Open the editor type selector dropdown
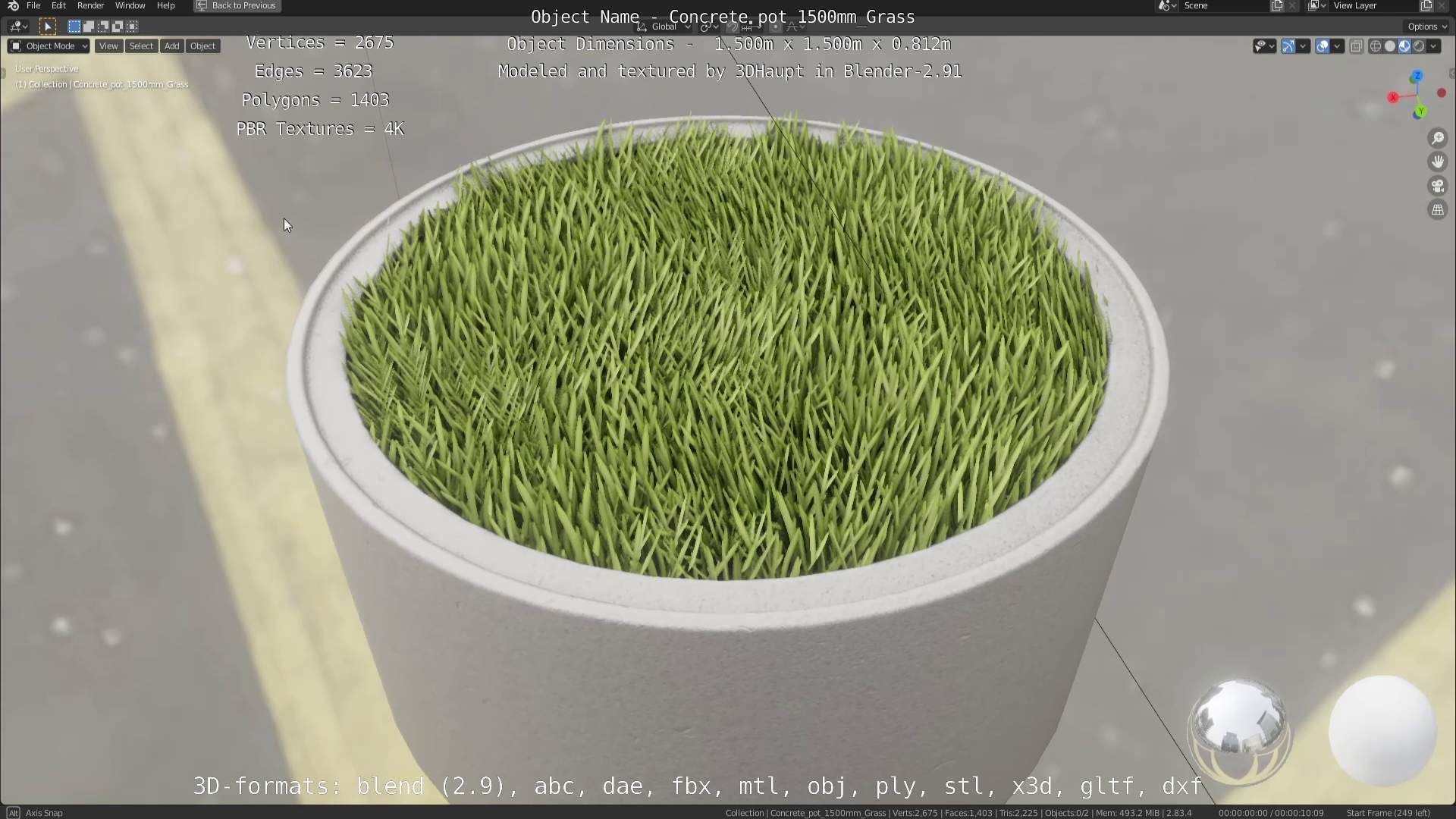Screen dimensions: 1456x819 click(18, 27)
